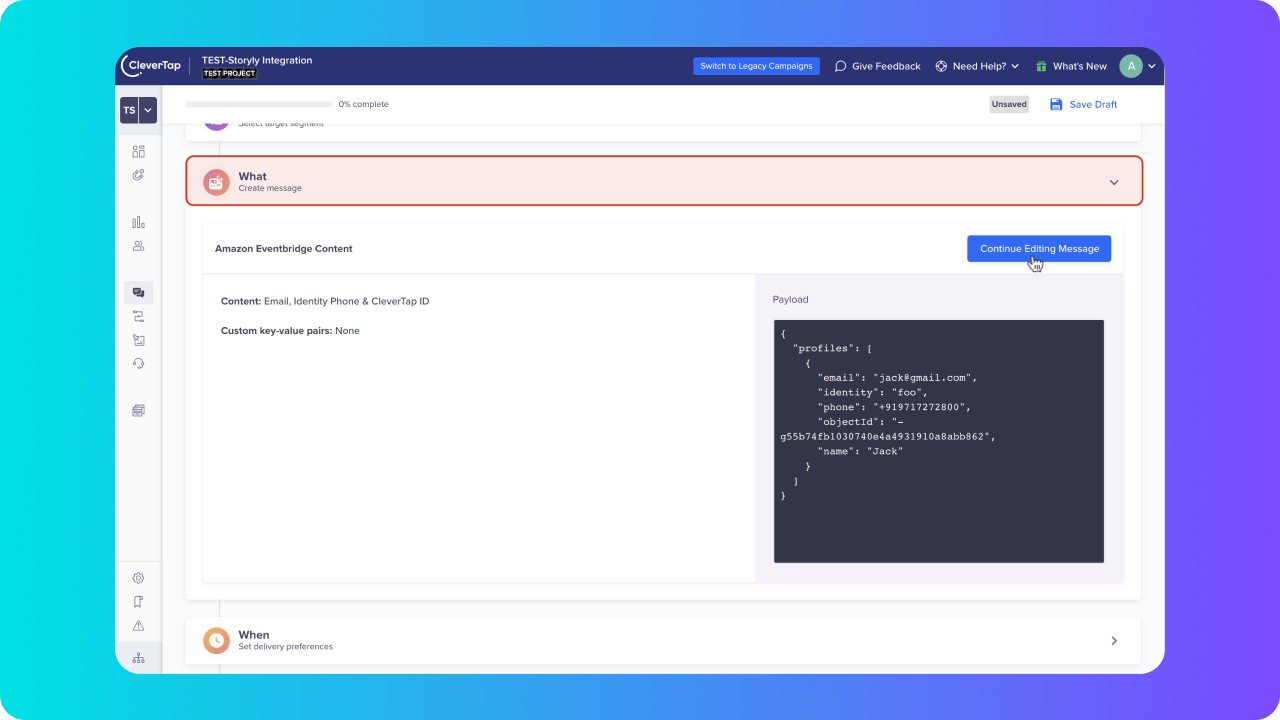The image size is (1280, 720).
Task: Click Save Draft button
Action: [x=1084, y=104]
